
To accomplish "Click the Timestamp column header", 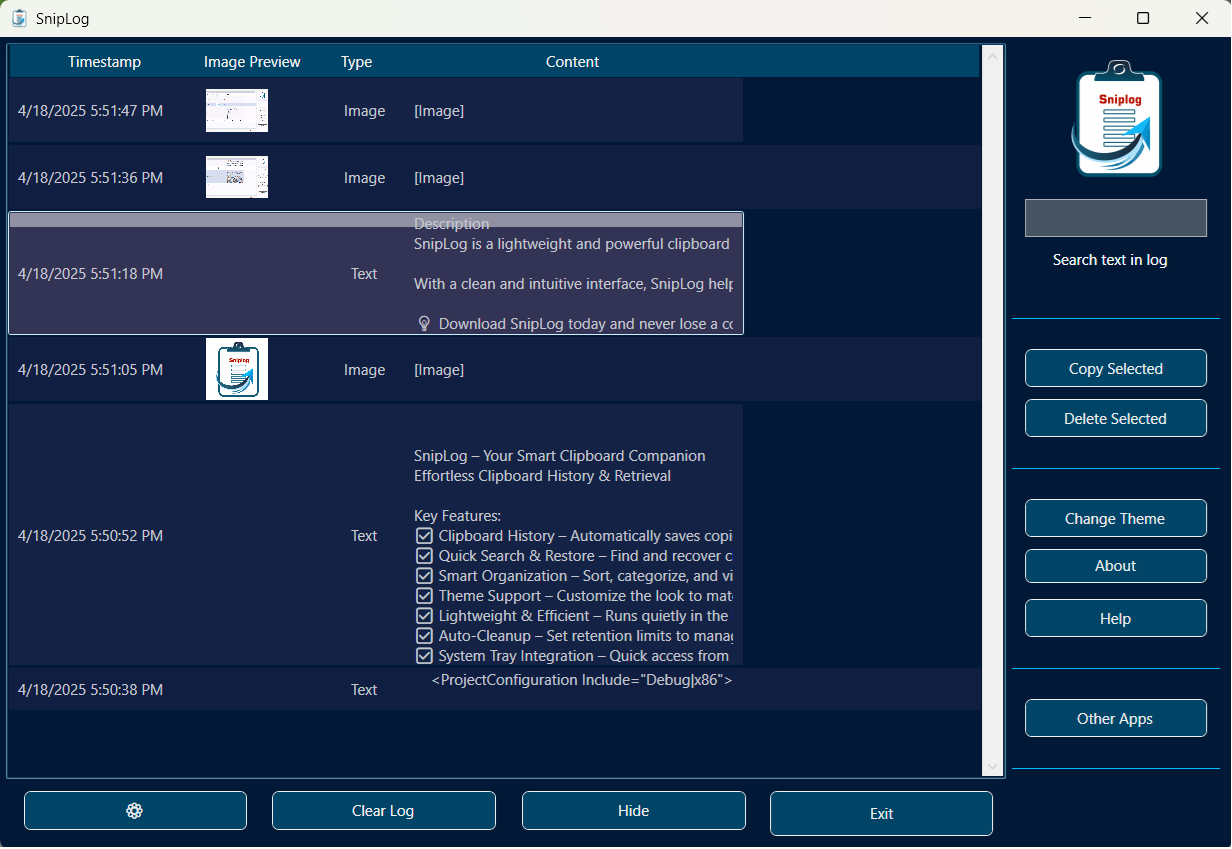I will pyautogui.click(x=105, y=62).
